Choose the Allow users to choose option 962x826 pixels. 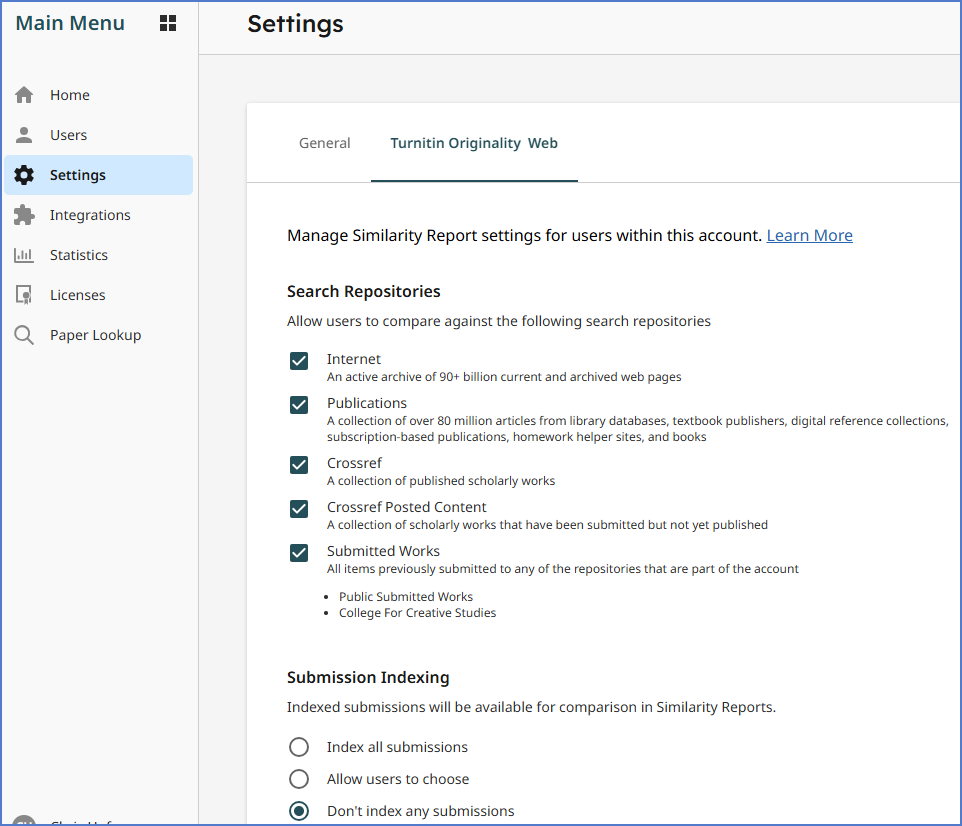[299, 779]
